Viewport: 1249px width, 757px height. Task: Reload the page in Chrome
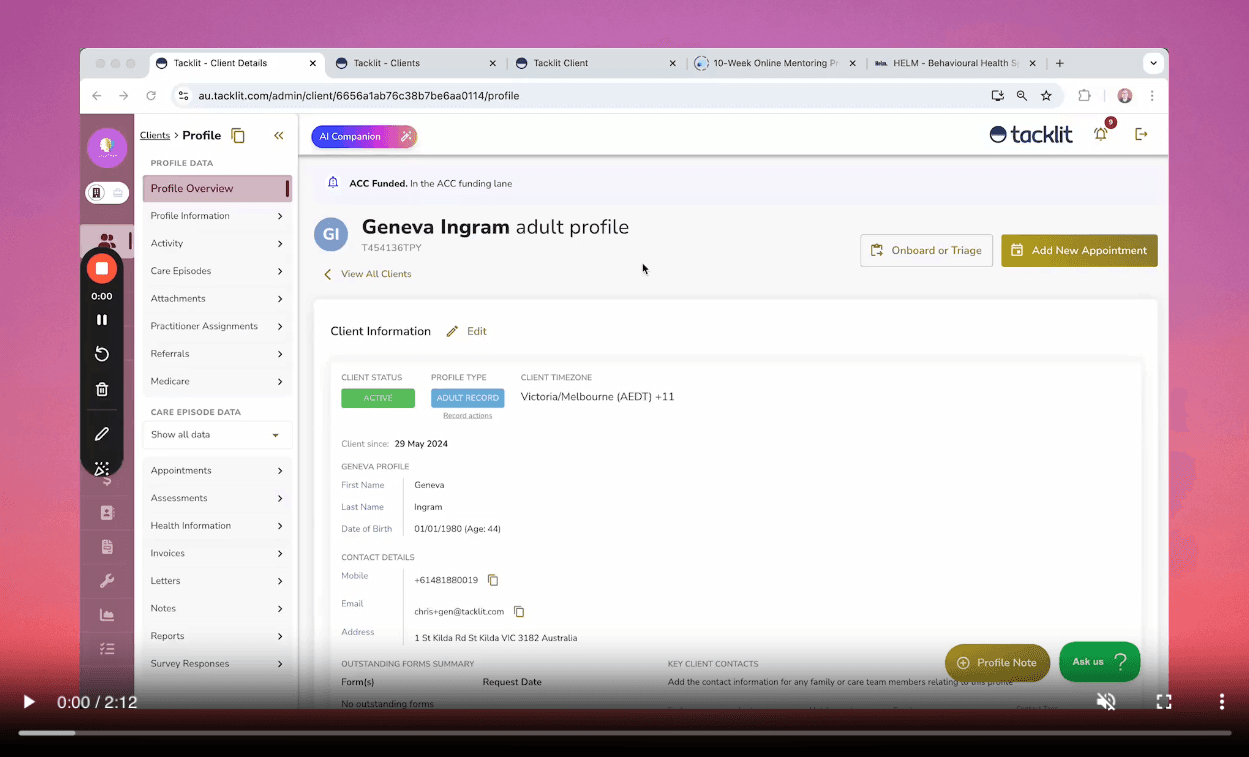(151, 96)
